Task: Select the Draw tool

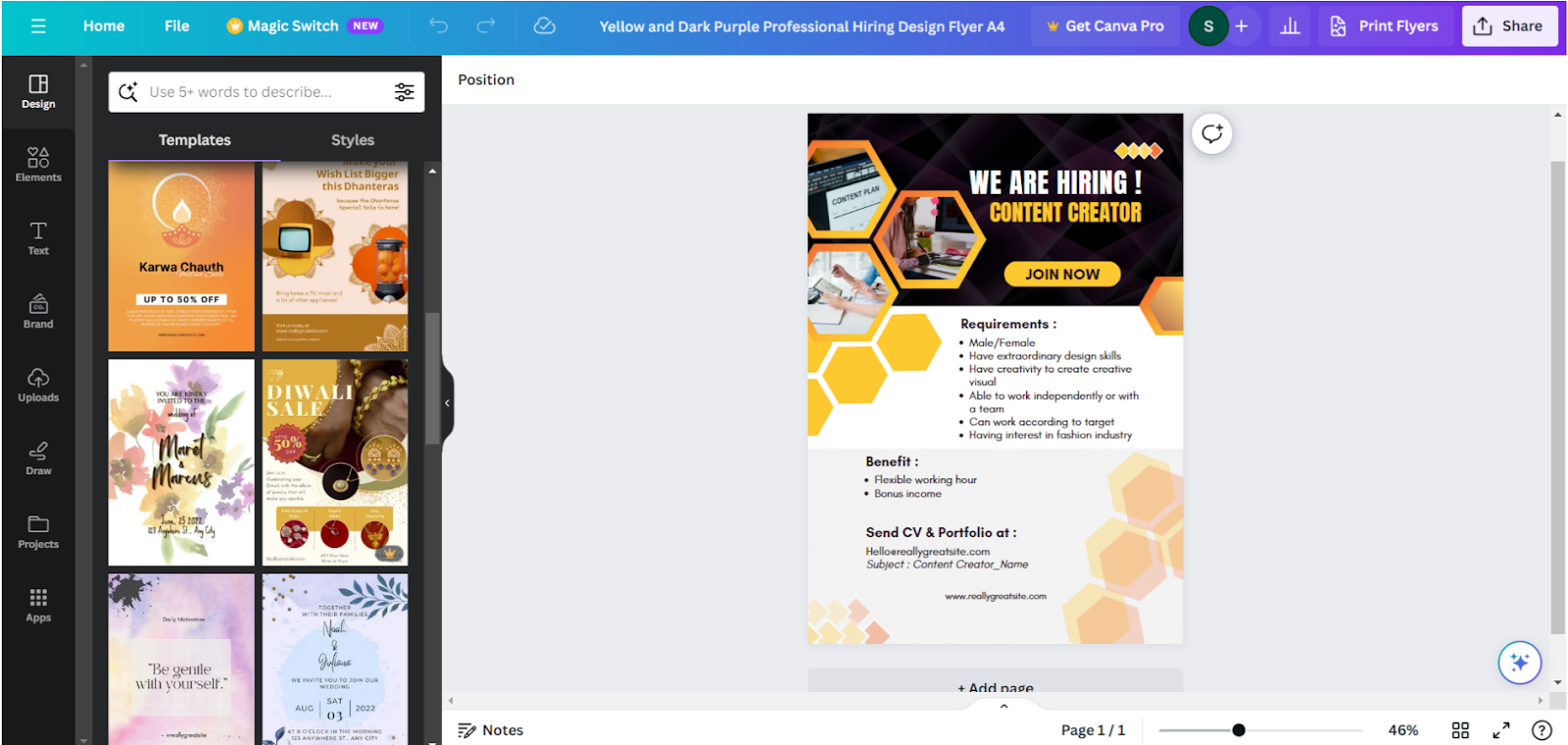Action: tap(38, 459)
